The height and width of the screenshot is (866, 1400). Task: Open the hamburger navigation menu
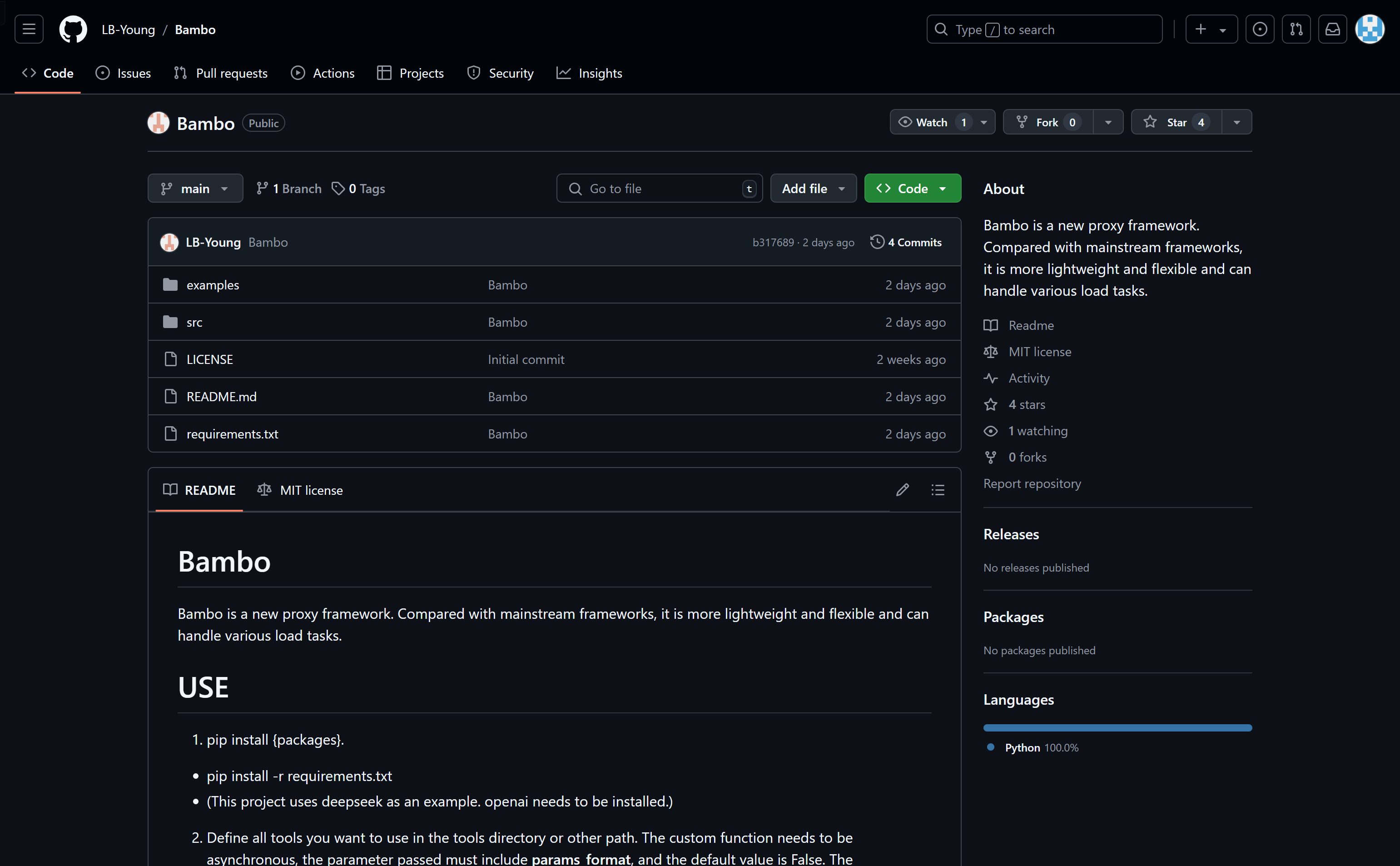coord(29,29)
